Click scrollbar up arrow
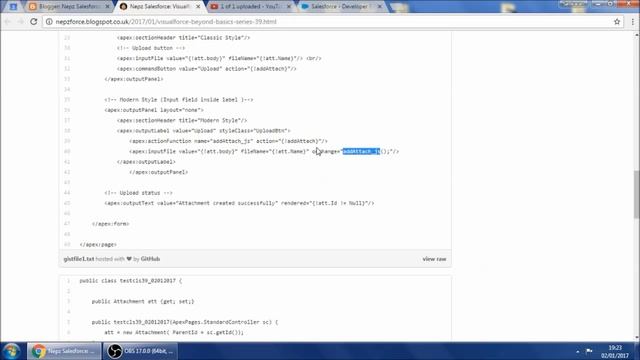Screen dimensions: 640x360 (636, 35)
